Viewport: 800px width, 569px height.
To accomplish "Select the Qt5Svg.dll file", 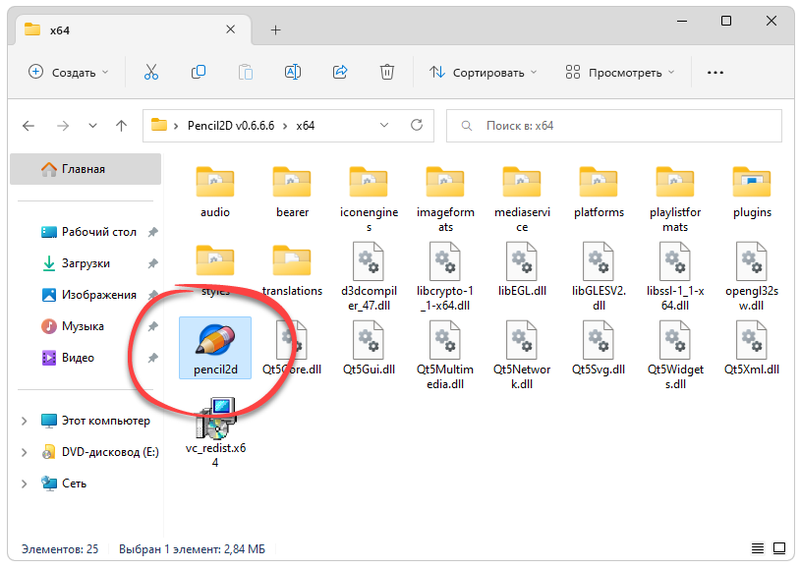I will pos(598,349).
